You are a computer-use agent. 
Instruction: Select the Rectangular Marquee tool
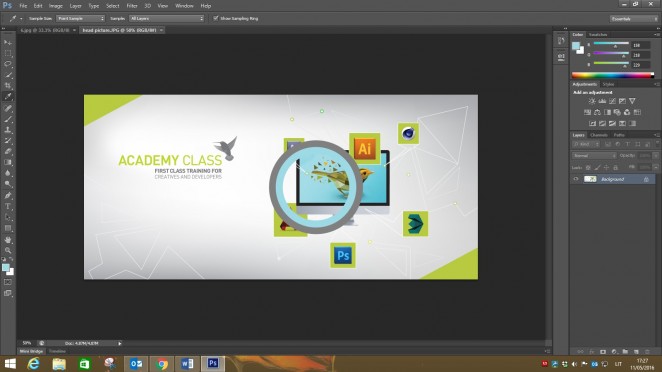coord(8,54)
